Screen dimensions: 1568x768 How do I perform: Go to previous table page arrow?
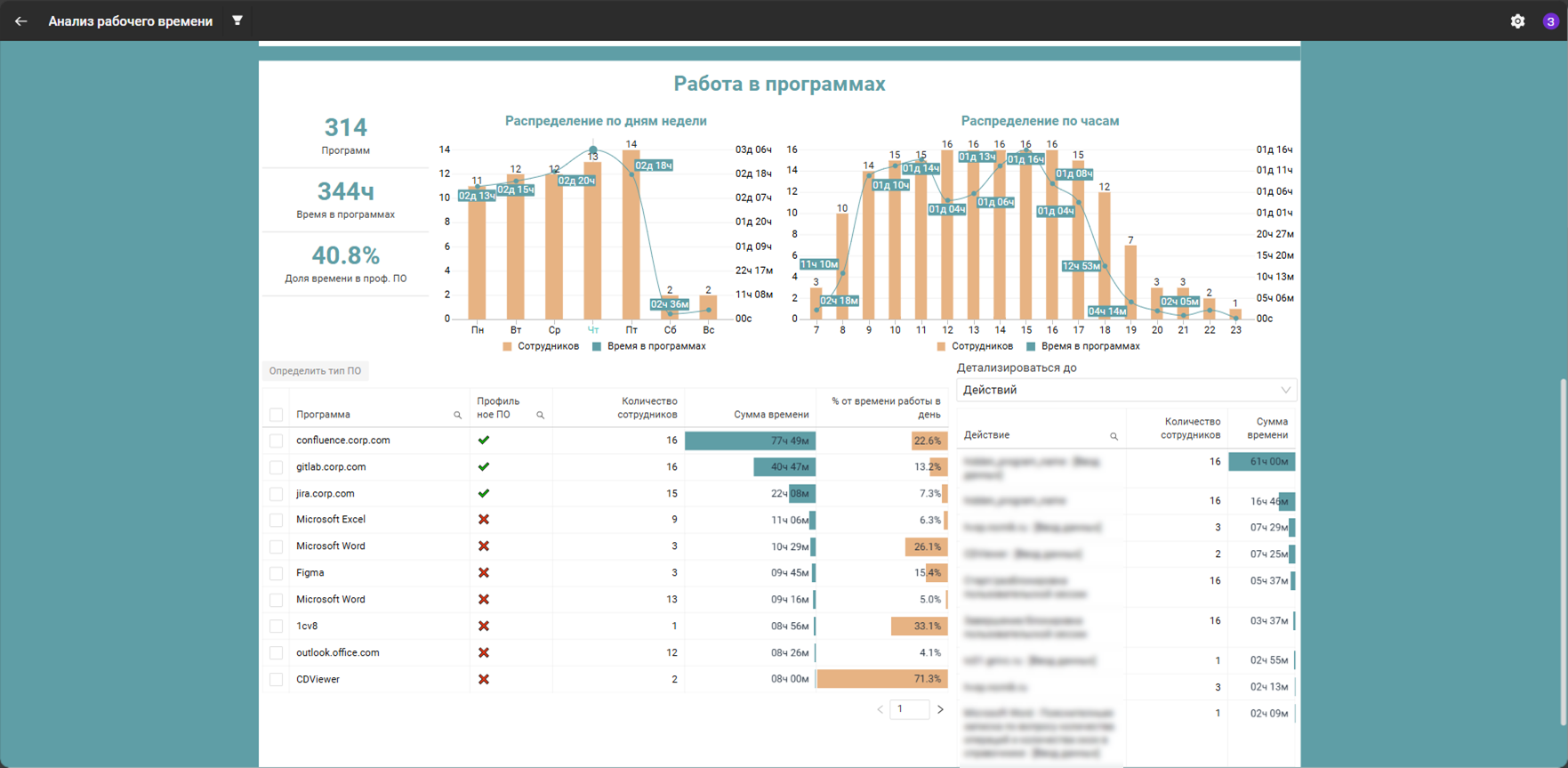880,709
